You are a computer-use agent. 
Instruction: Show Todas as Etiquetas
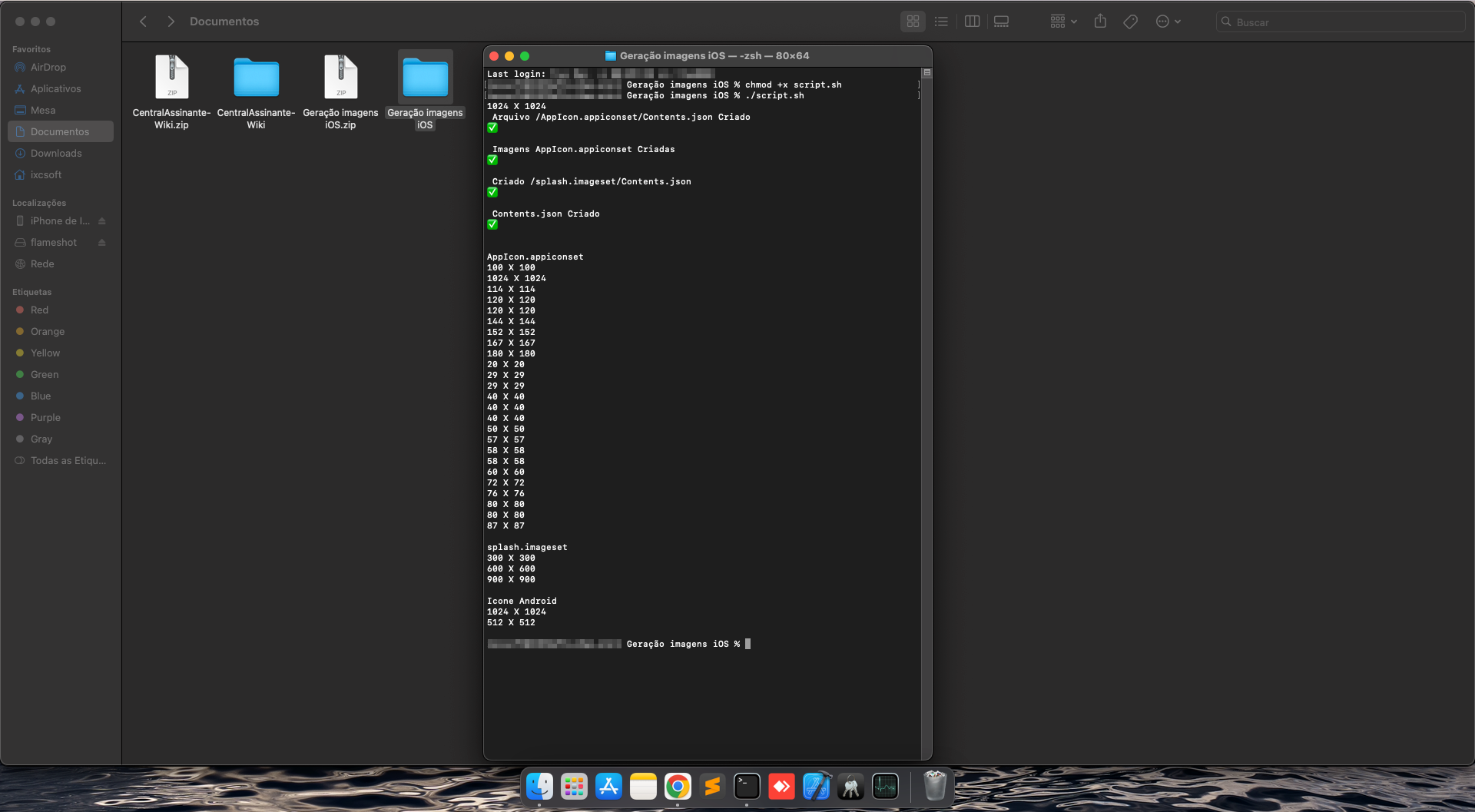61,461
